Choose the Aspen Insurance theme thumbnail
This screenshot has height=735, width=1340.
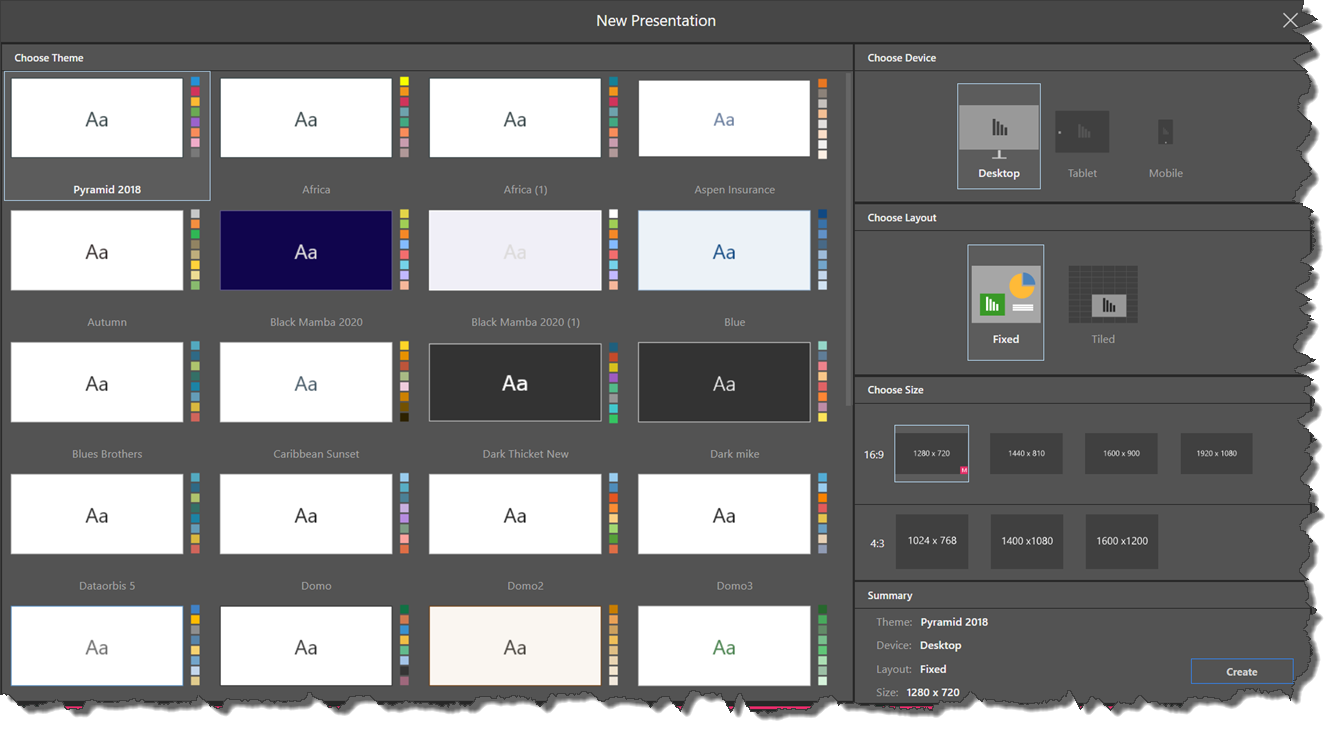pyautogui.click(x=724, y=119)
